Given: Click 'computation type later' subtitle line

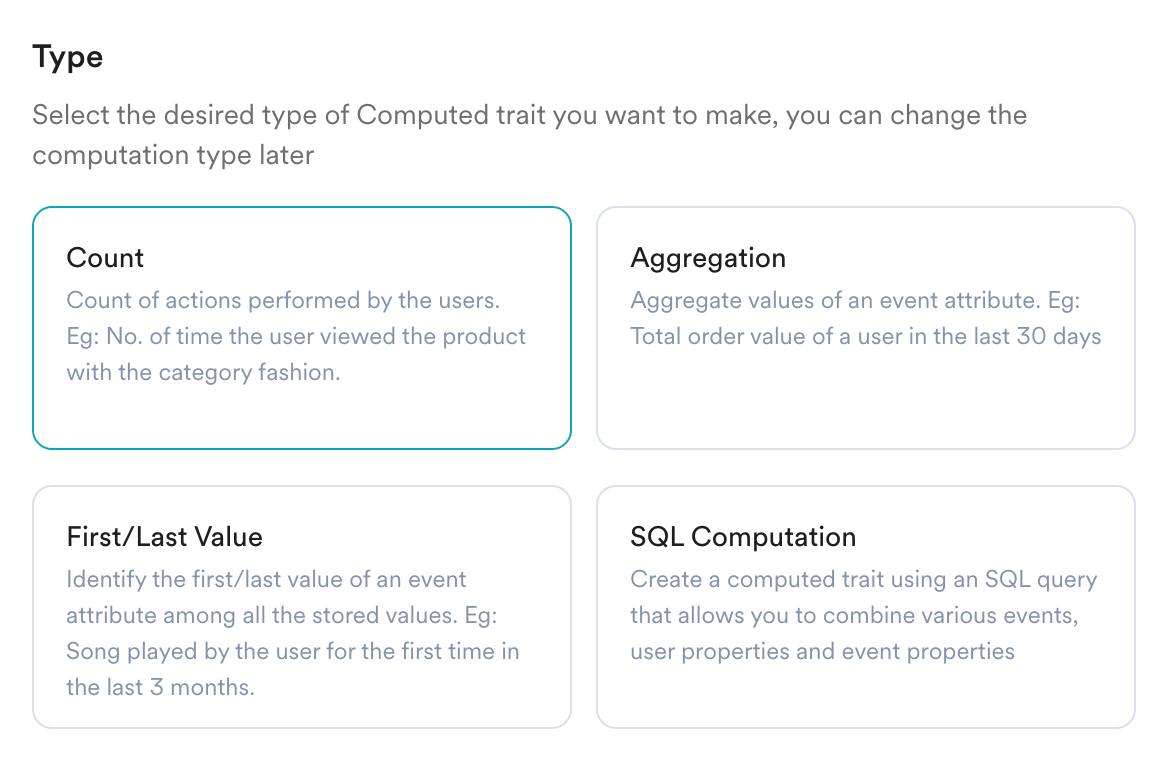Looking at the screenshot, I should pos(173,156).
